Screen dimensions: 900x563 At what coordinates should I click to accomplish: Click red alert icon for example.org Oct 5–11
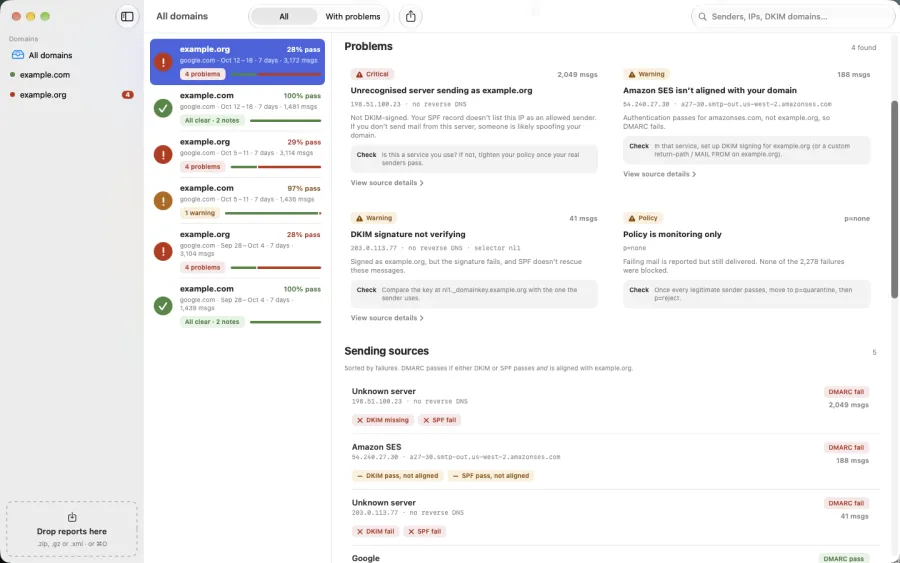coord(163,154)
